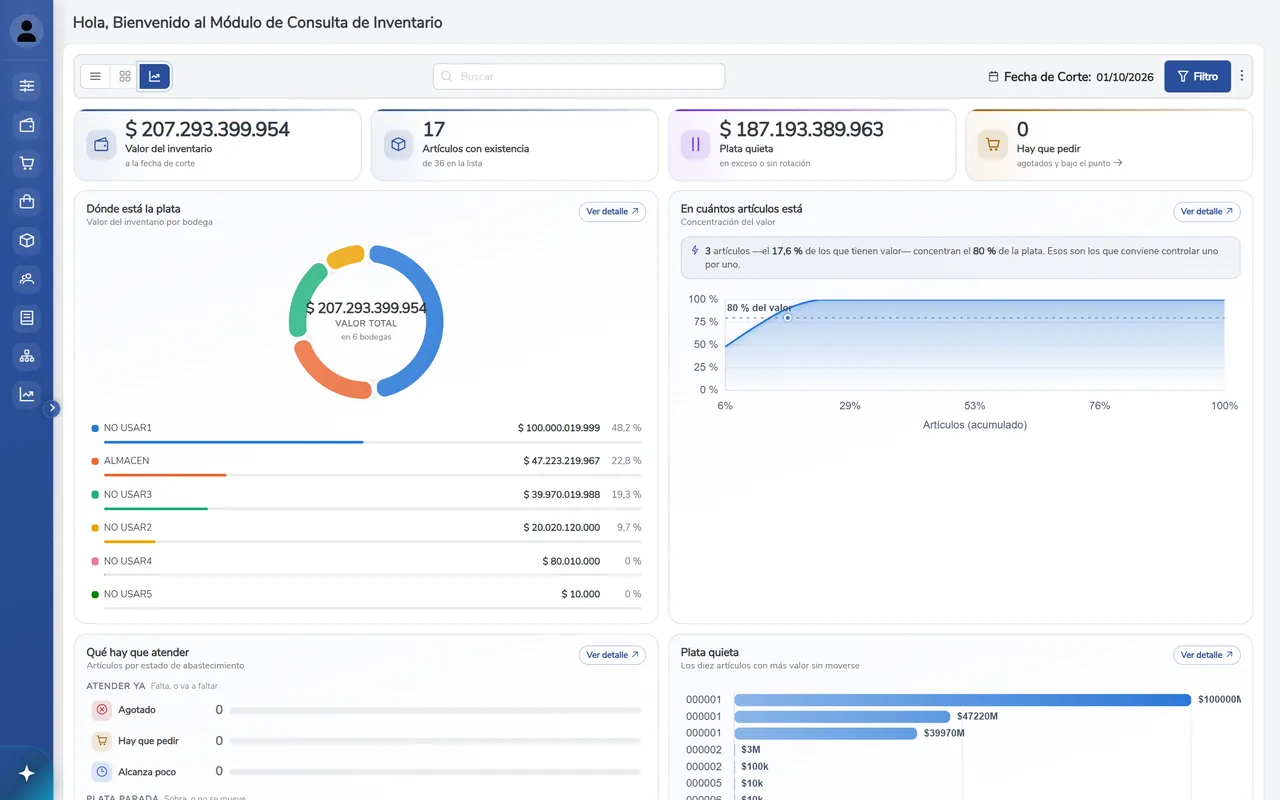The image size is (1280, 800).
Task: Click the Artículos con existencia box icon
Action: (x=398, y=145)
